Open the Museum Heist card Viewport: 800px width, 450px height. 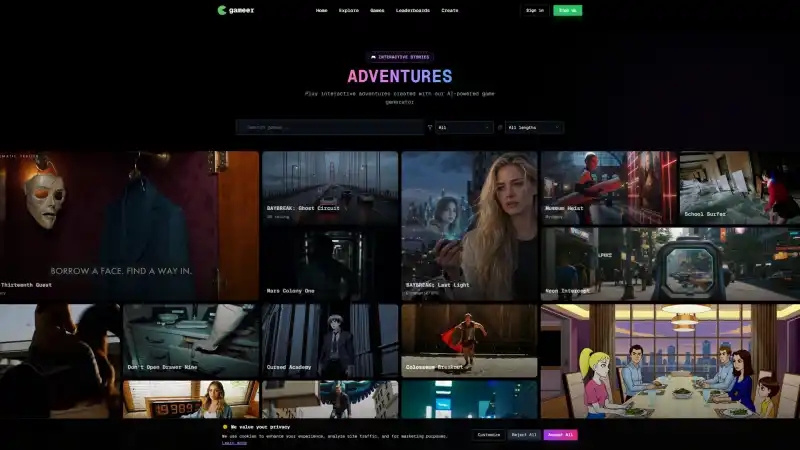609,188
